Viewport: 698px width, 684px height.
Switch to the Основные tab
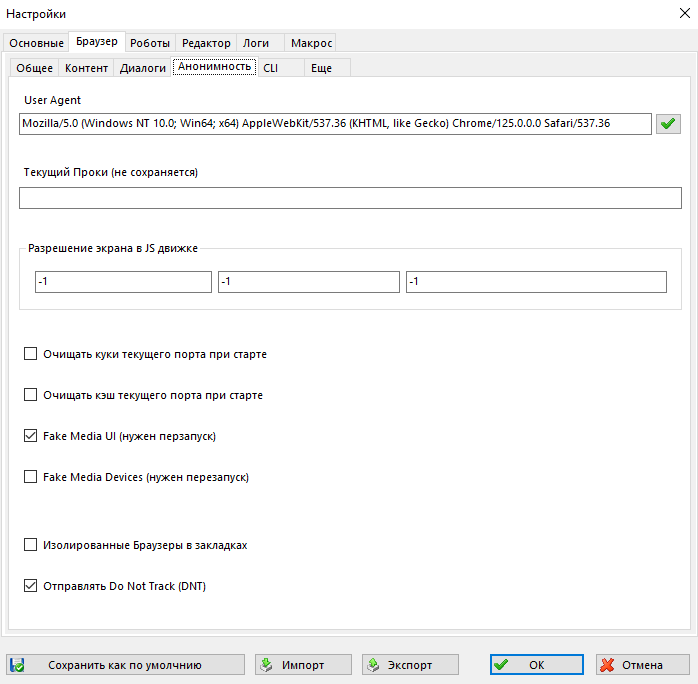(36, 43)
